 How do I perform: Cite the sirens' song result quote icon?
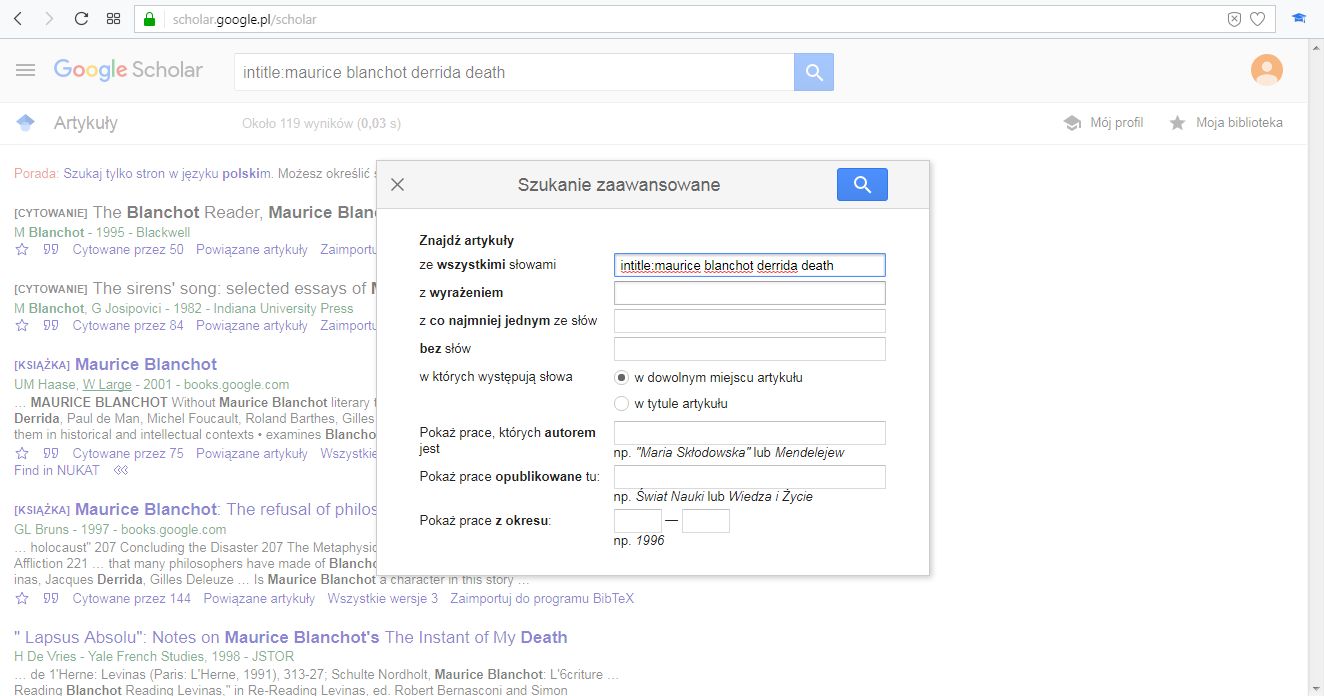[x=50, y=325]
